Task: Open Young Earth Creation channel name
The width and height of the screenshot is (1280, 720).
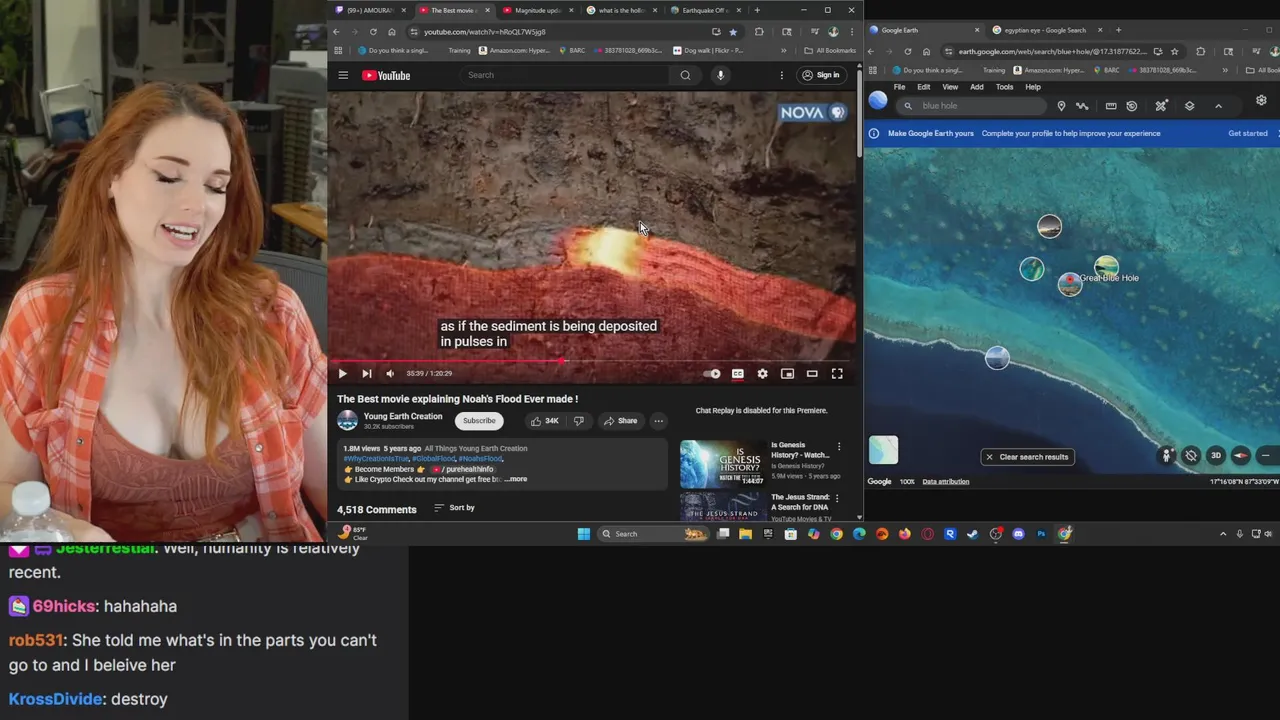Action: (403, 416)
